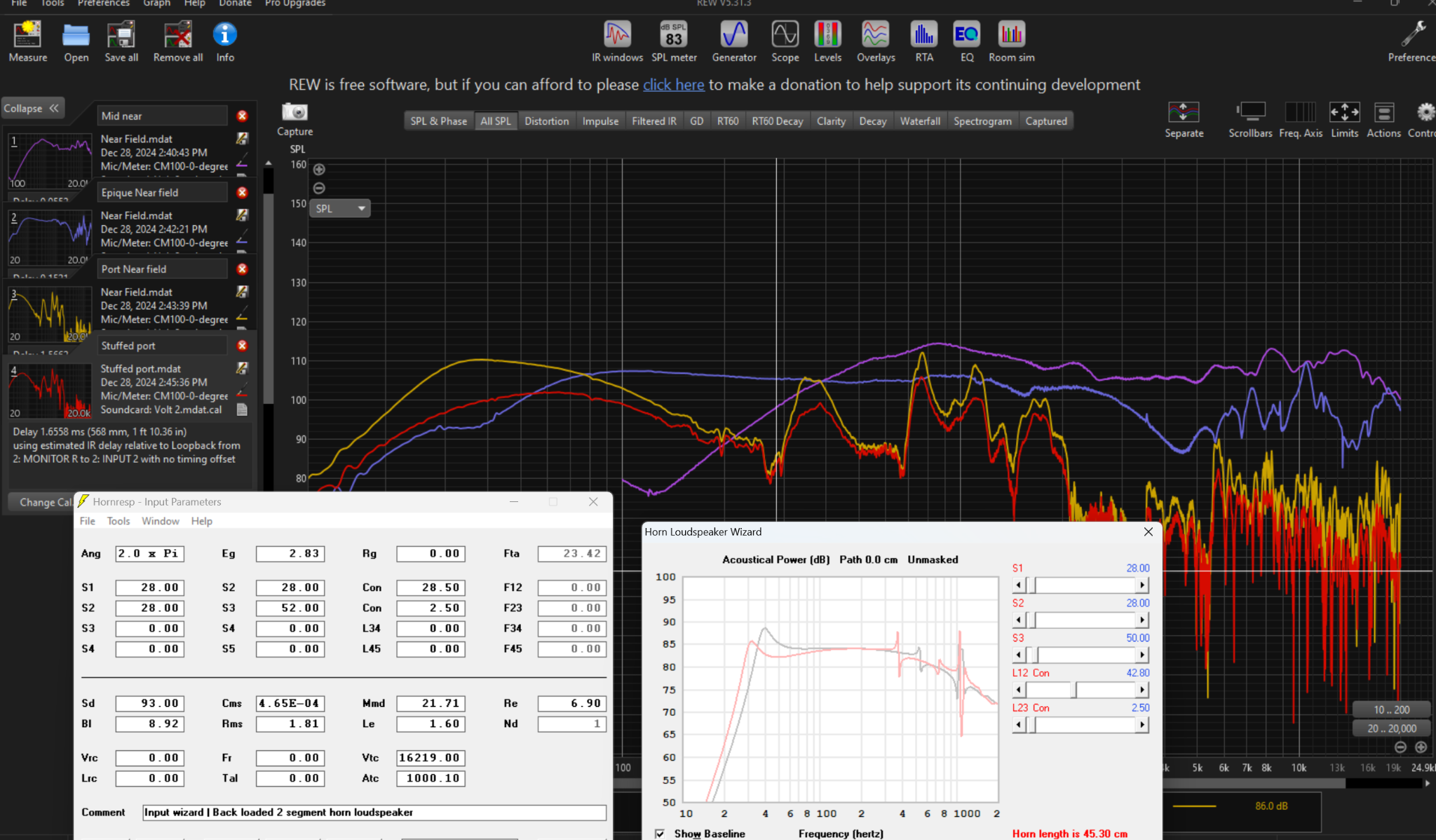Click Ang field in Hornresp

pos(149,554)
